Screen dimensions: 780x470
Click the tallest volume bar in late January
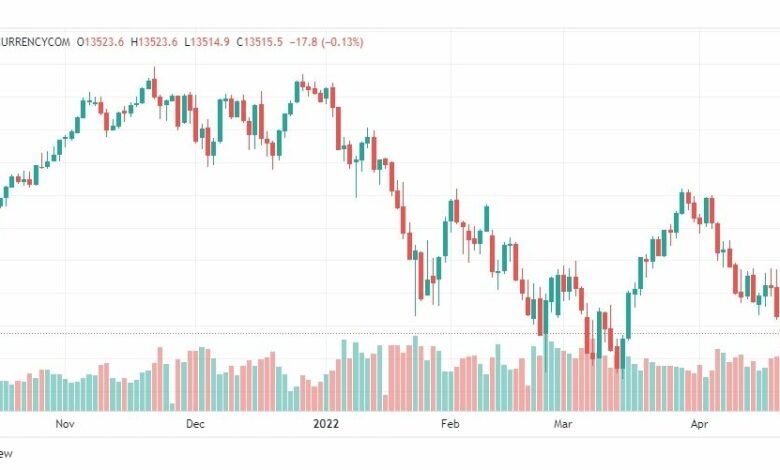click(x=415, y=374)
